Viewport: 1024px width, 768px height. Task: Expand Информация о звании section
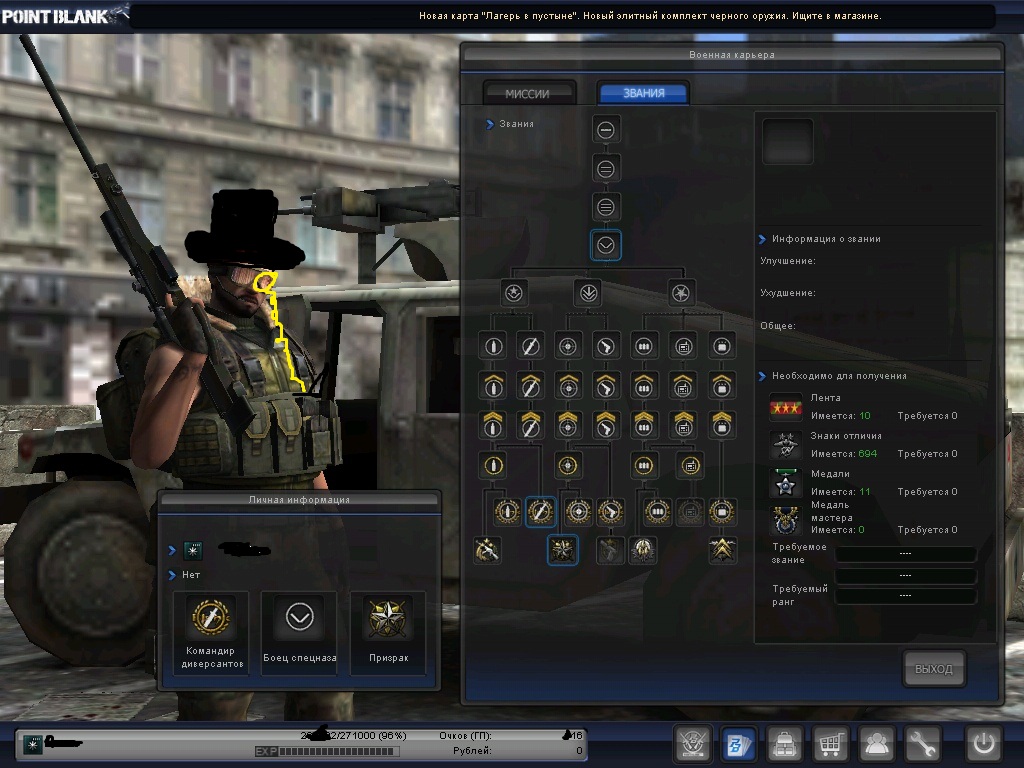tap(762, 239)
